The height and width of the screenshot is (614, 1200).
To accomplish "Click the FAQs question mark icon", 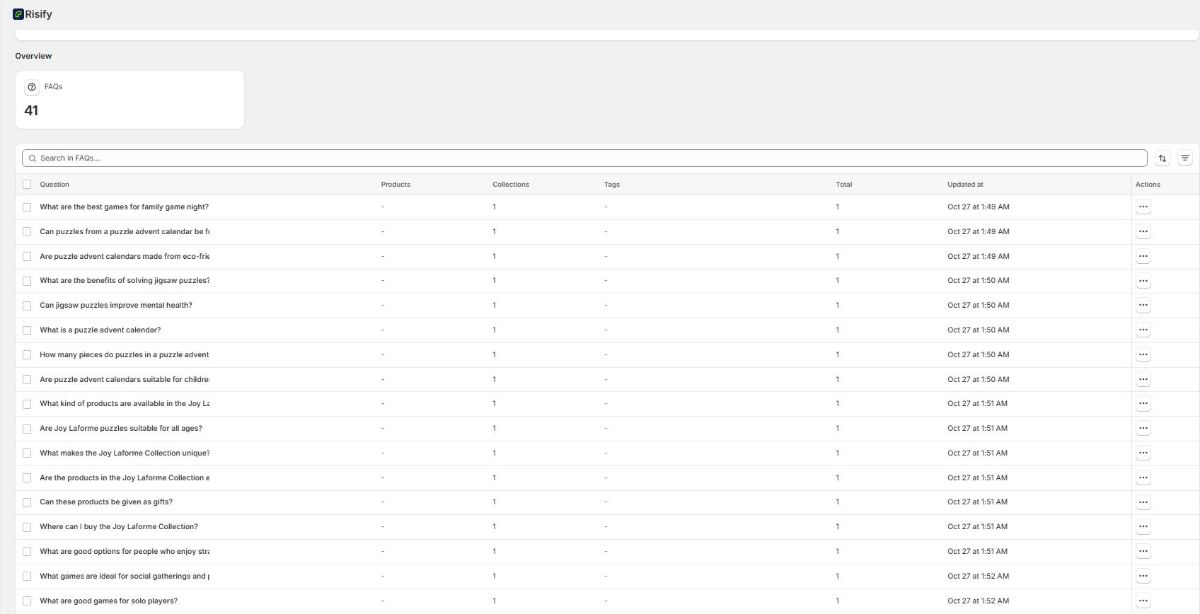I will 31,87.
